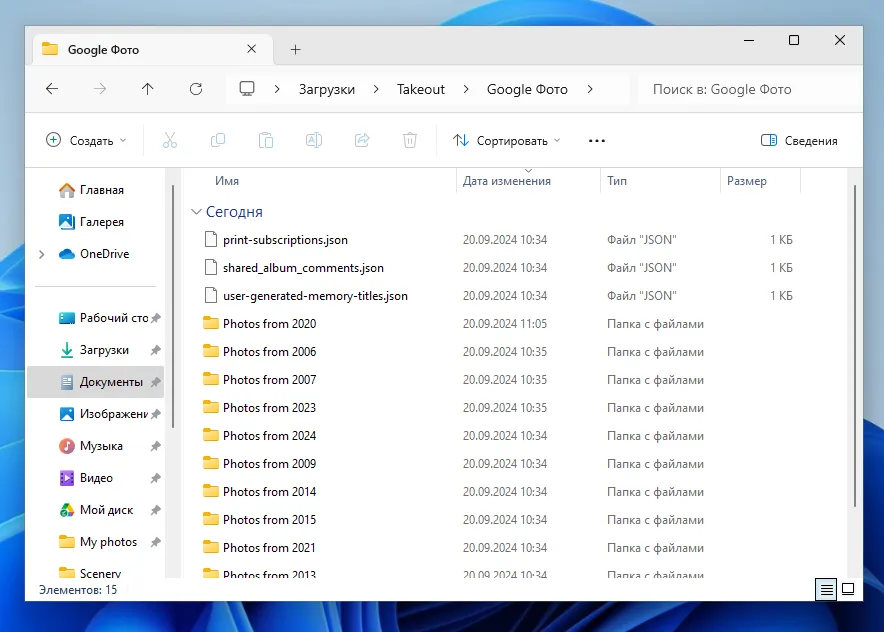The height and width of the screenshot is (632, 884).
Task: Expand the OneDrive tree node
Action: [41, 255]
